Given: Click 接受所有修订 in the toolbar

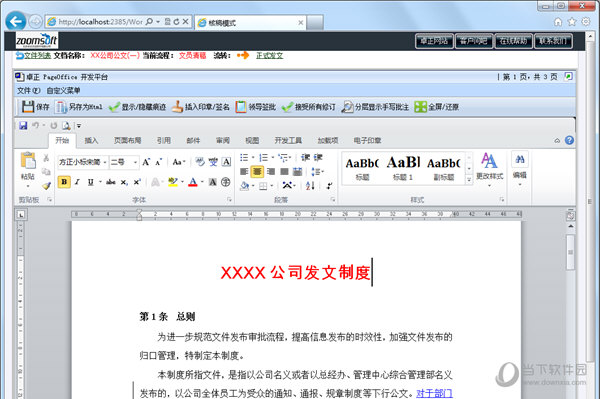Looking at the screenshot, I should pos(308,107).
